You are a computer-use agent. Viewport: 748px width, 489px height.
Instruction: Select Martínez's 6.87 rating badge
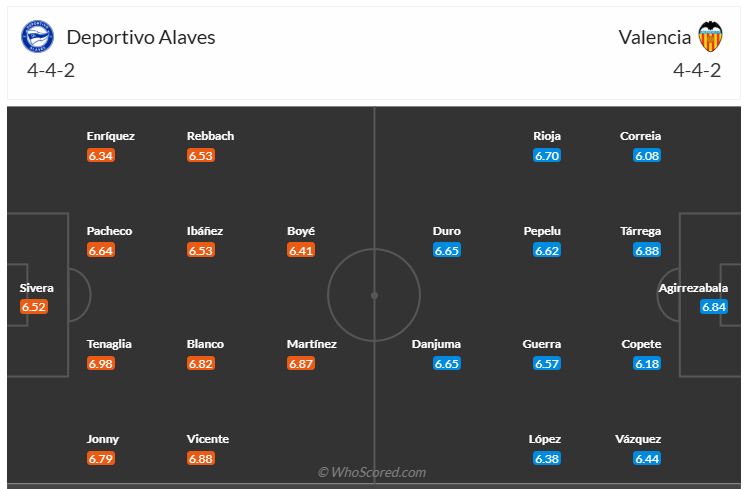(x=301, y=363)
